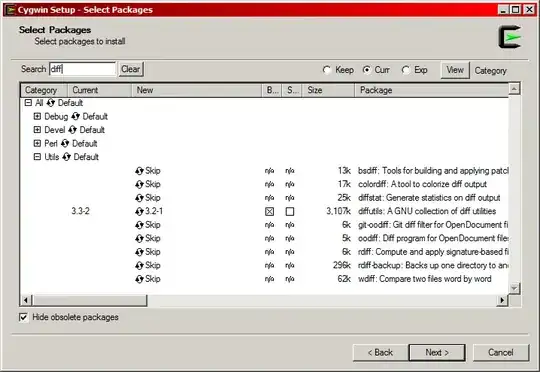
Task: Expand the Debug category
Action: 37,116
